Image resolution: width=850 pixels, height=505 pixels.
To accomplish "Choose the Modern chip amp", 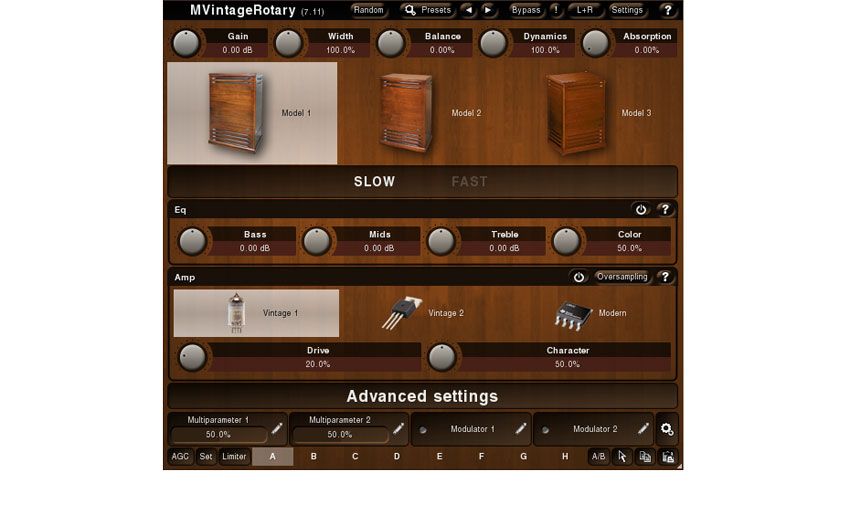I will 589,313.
